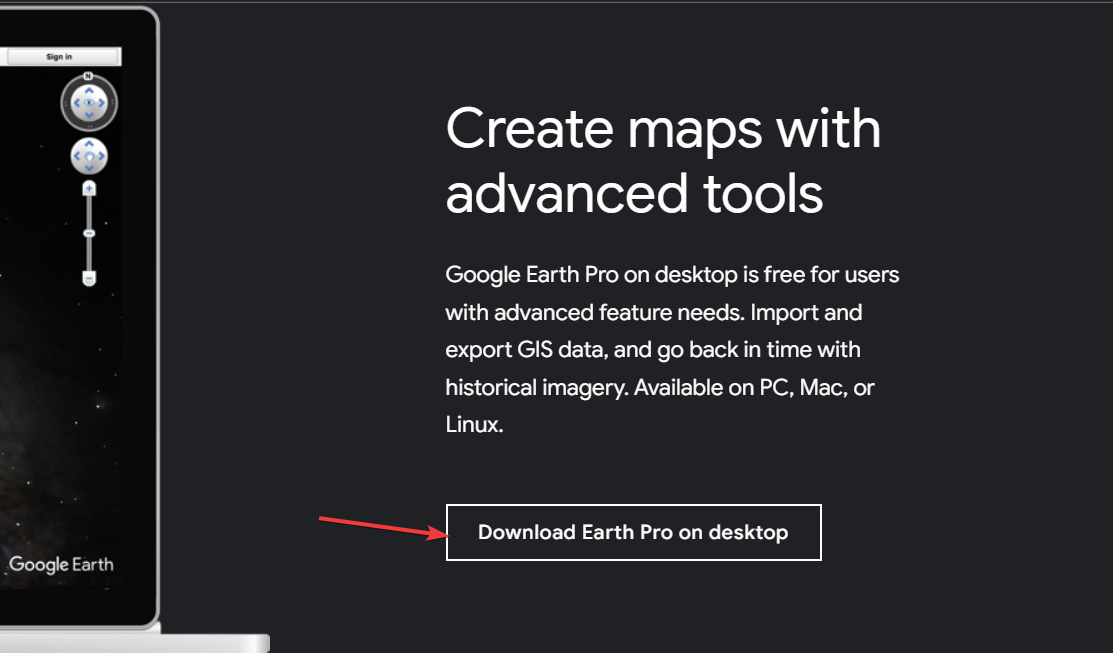Image resolution: width=1113 pixels, height=653 pixels.
Task: Rotate left using the Look control left arrow
Action: (x=77, y=103)
